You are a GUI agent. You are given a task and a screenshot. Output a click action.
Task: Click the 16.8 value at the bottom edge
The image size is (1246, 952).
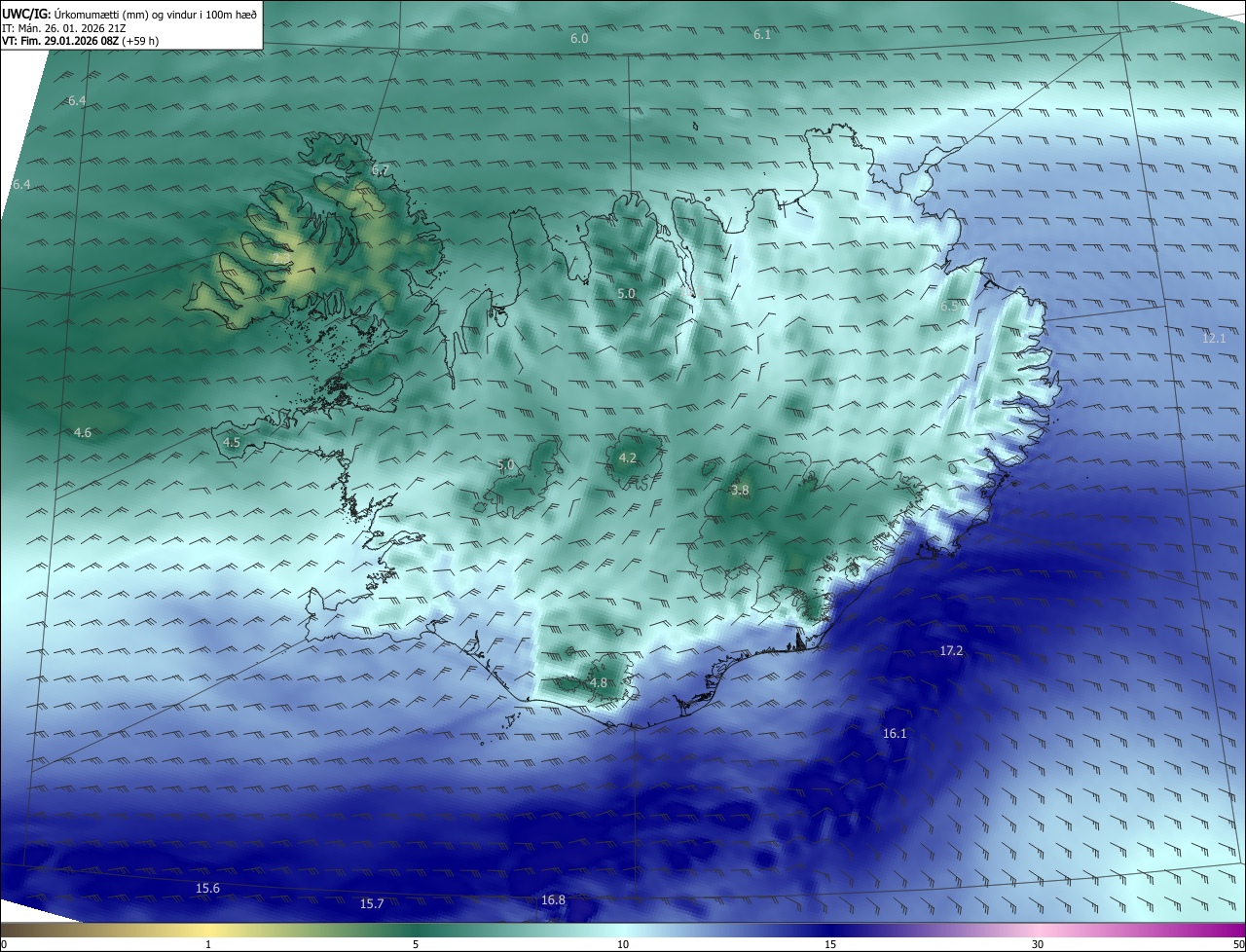coord(553,899)
